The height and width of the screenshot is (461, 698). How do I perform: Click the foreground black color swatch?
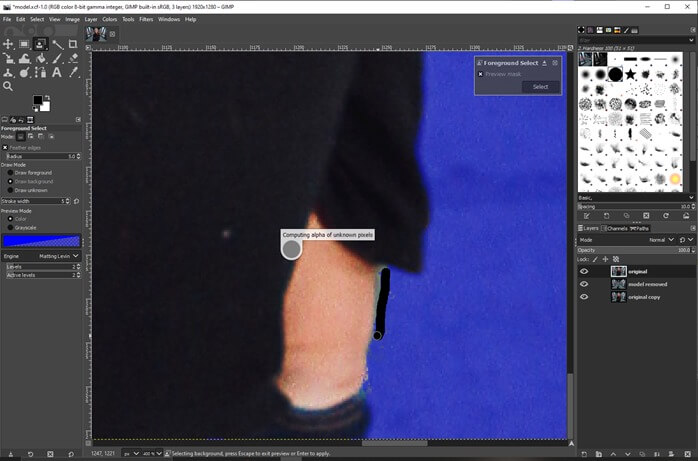click(x=37, y=100)
